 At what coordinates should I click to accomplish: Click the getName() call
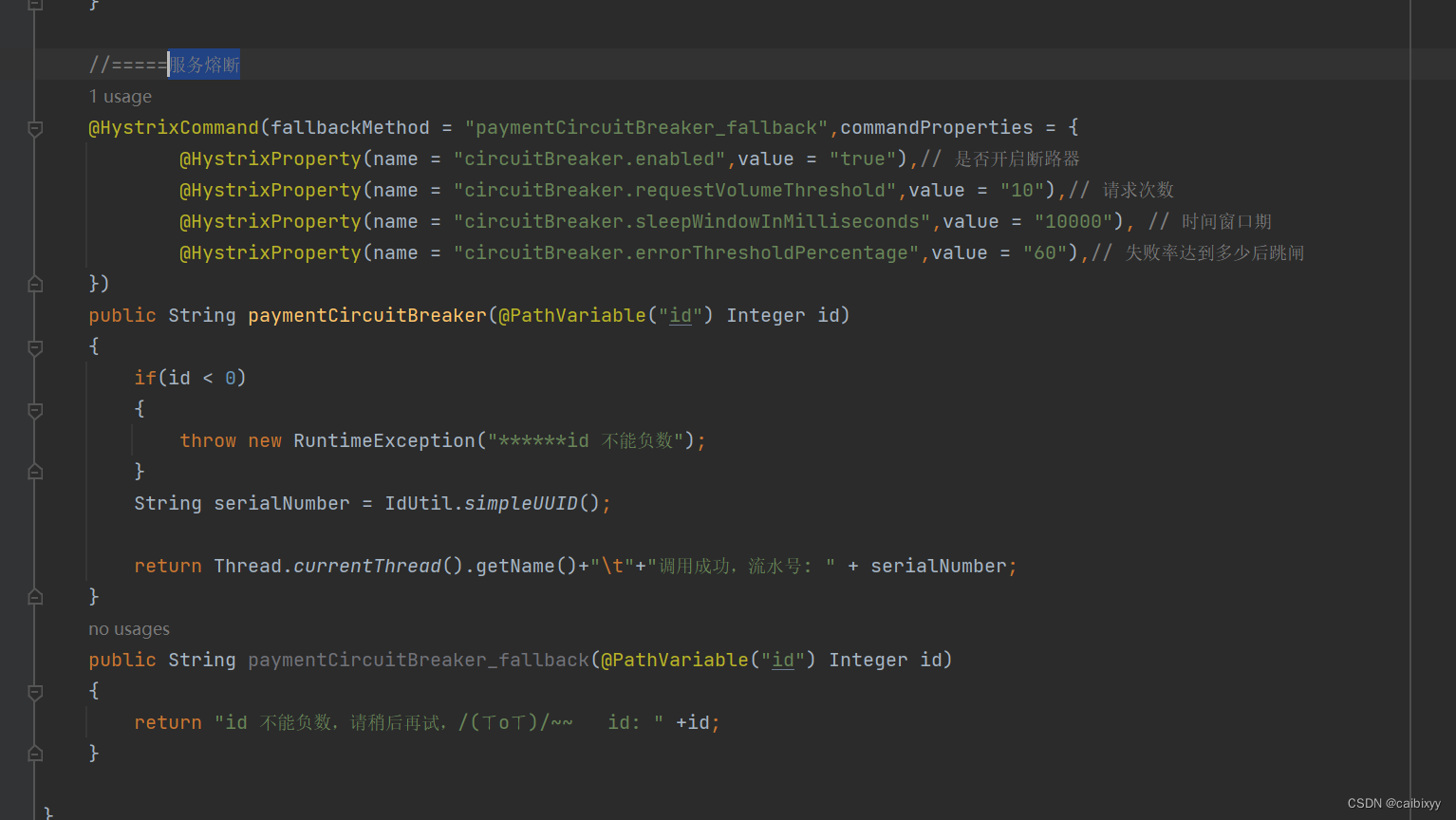[x=527, y=566]
